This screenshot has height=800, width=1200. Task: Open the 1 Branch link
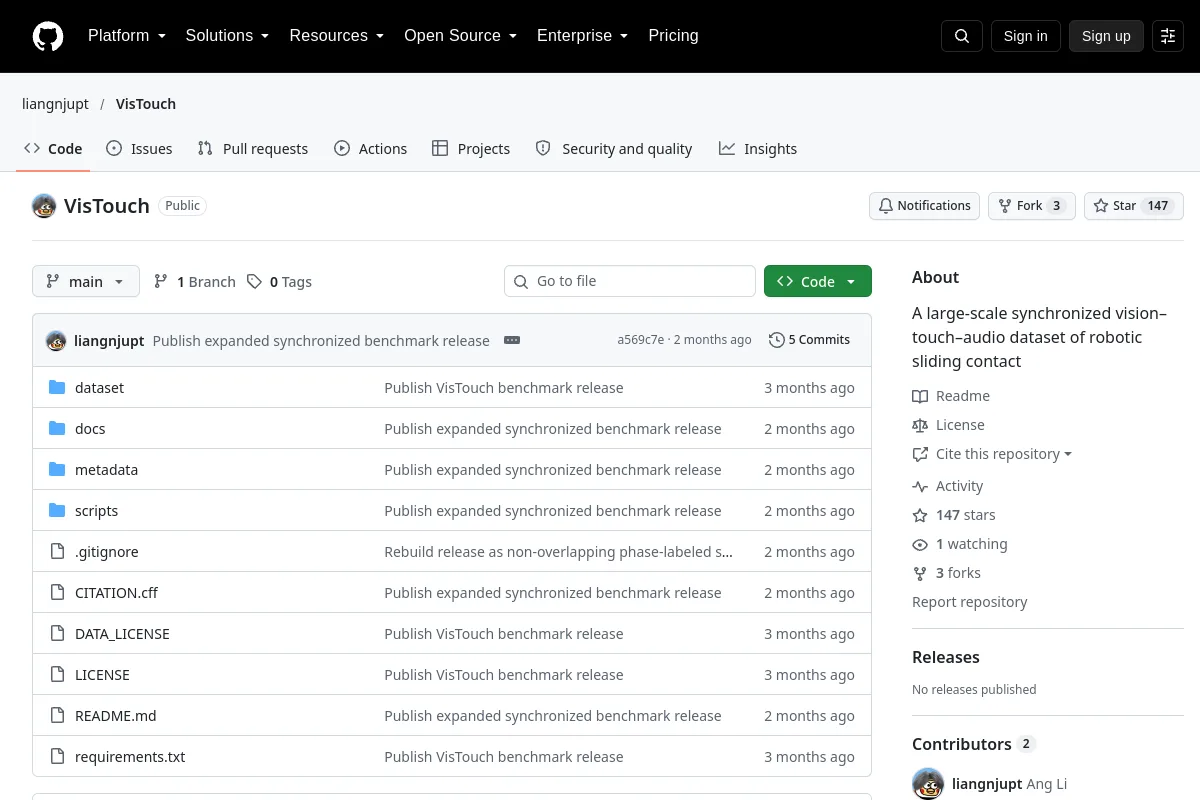(195, 282)
